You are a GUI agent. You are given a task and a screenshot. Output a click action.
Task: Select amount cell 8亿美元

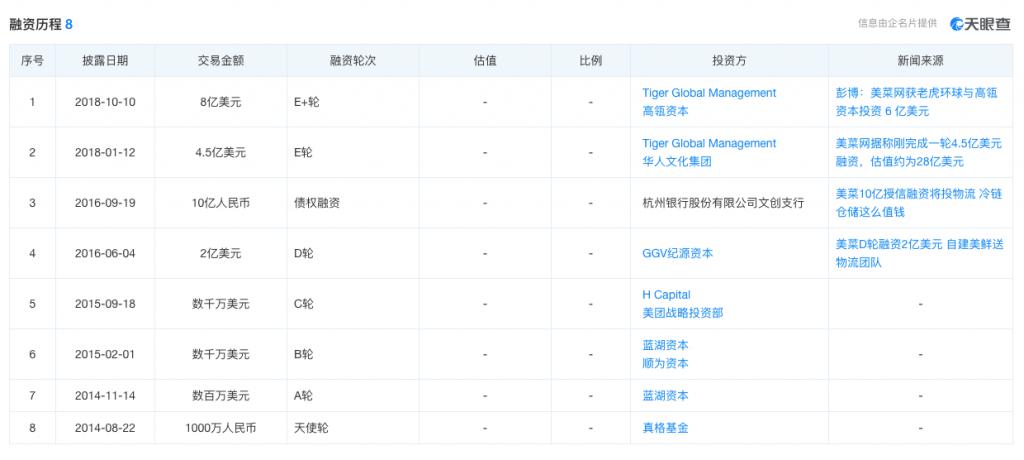(x=221, y=102)
